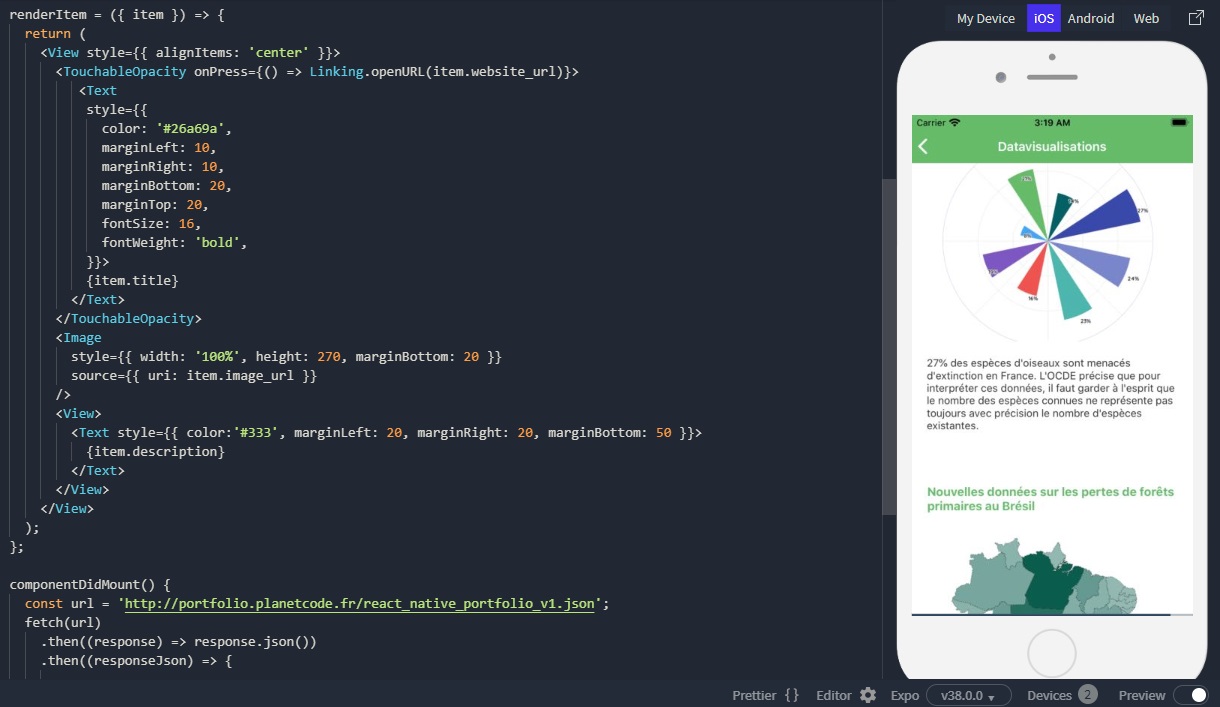Open the Expo v38.0.0 version dropdown
1220x707 pixels.
pyautogui.click(x=968, y=695)
